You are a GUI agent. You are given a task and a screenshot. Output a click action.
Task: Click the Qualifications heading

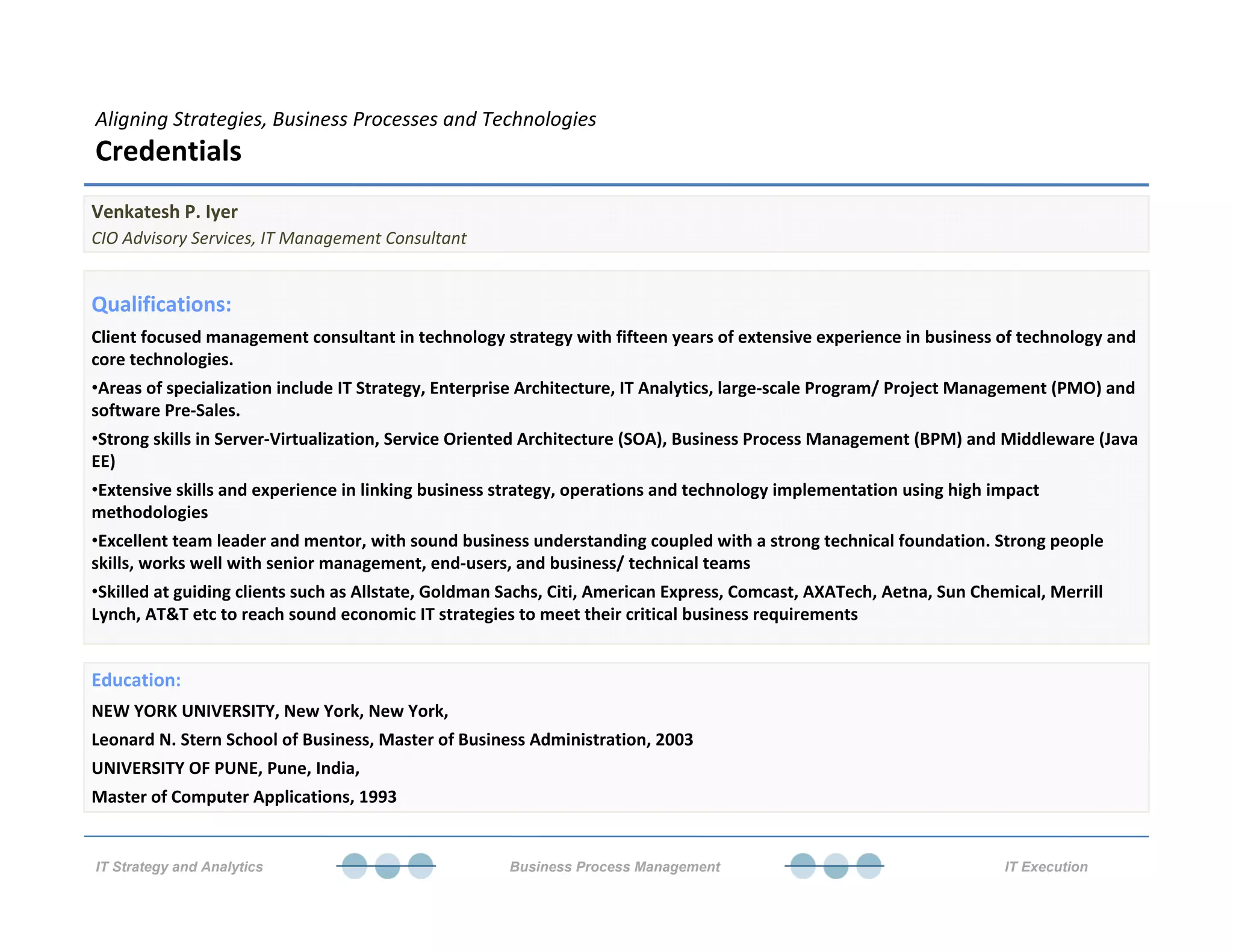click(x=161, y=304)
